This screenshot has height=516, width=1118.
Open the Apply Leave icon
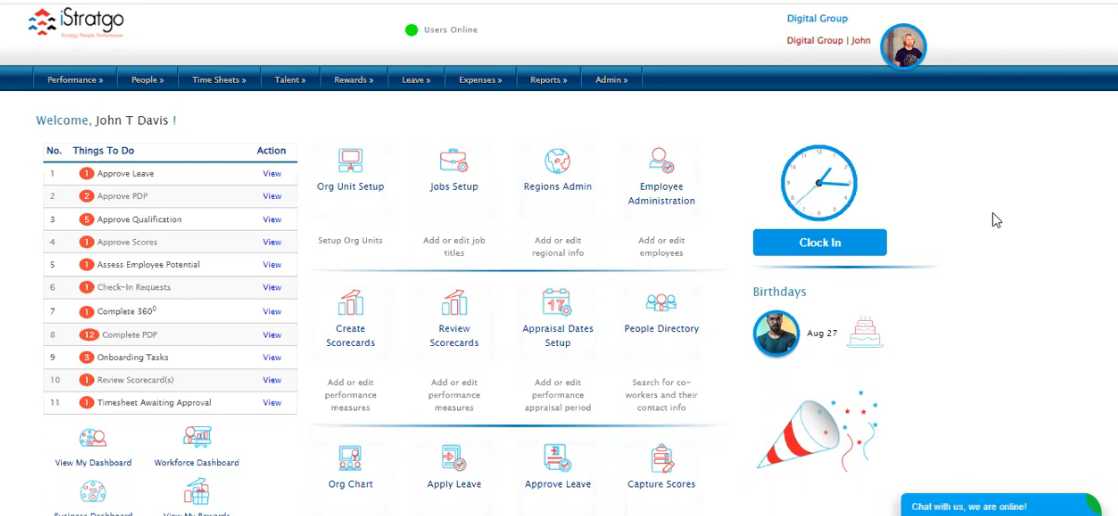pyautogui.click(x=454, y=459)
